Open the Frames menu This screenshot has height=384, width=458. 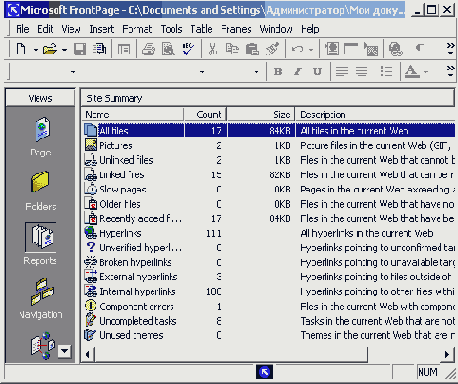pyautogui.click(x=236, y=29)
